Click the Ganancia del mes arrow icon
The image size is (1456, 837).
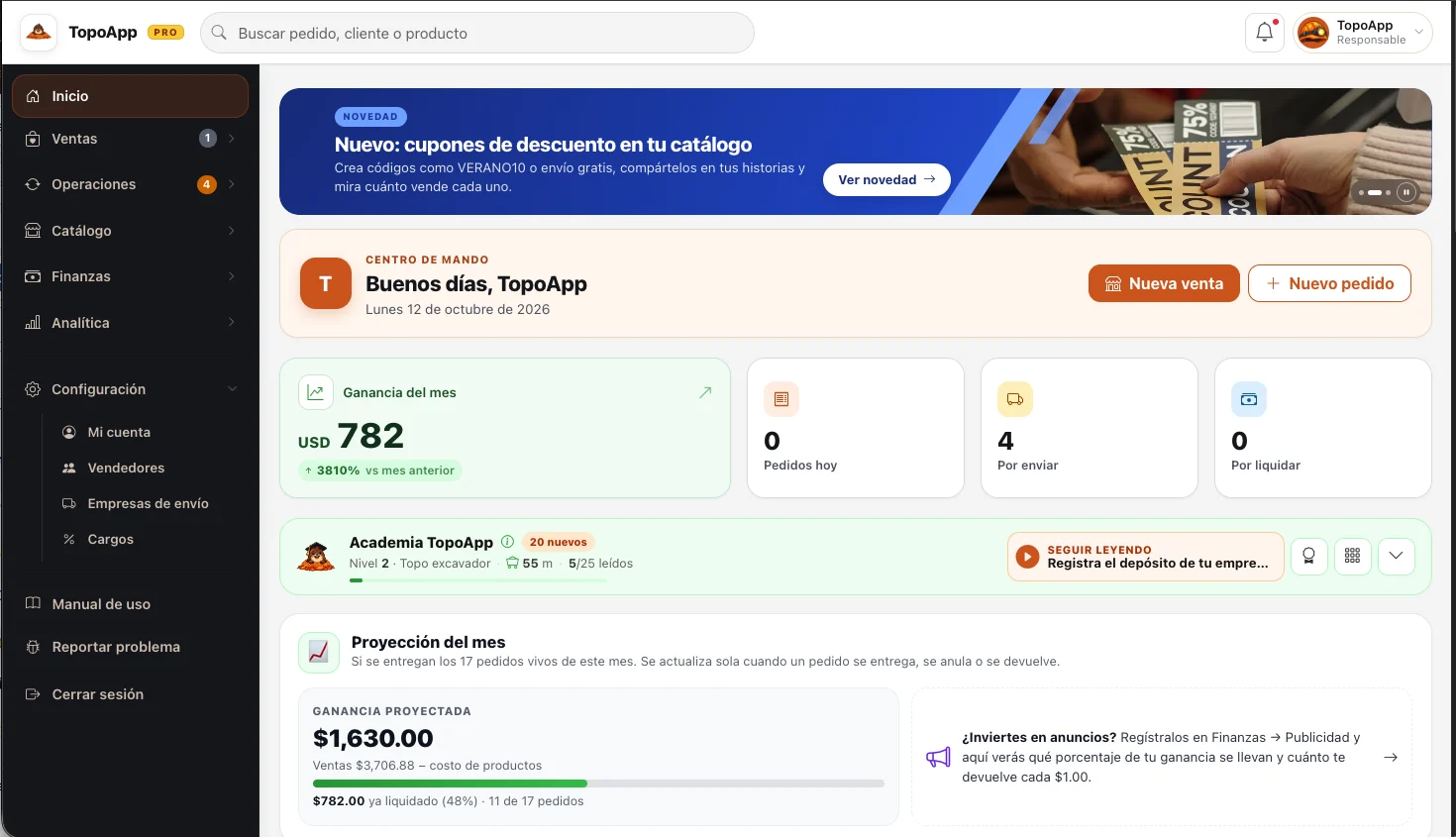click(x=705, y=392)
